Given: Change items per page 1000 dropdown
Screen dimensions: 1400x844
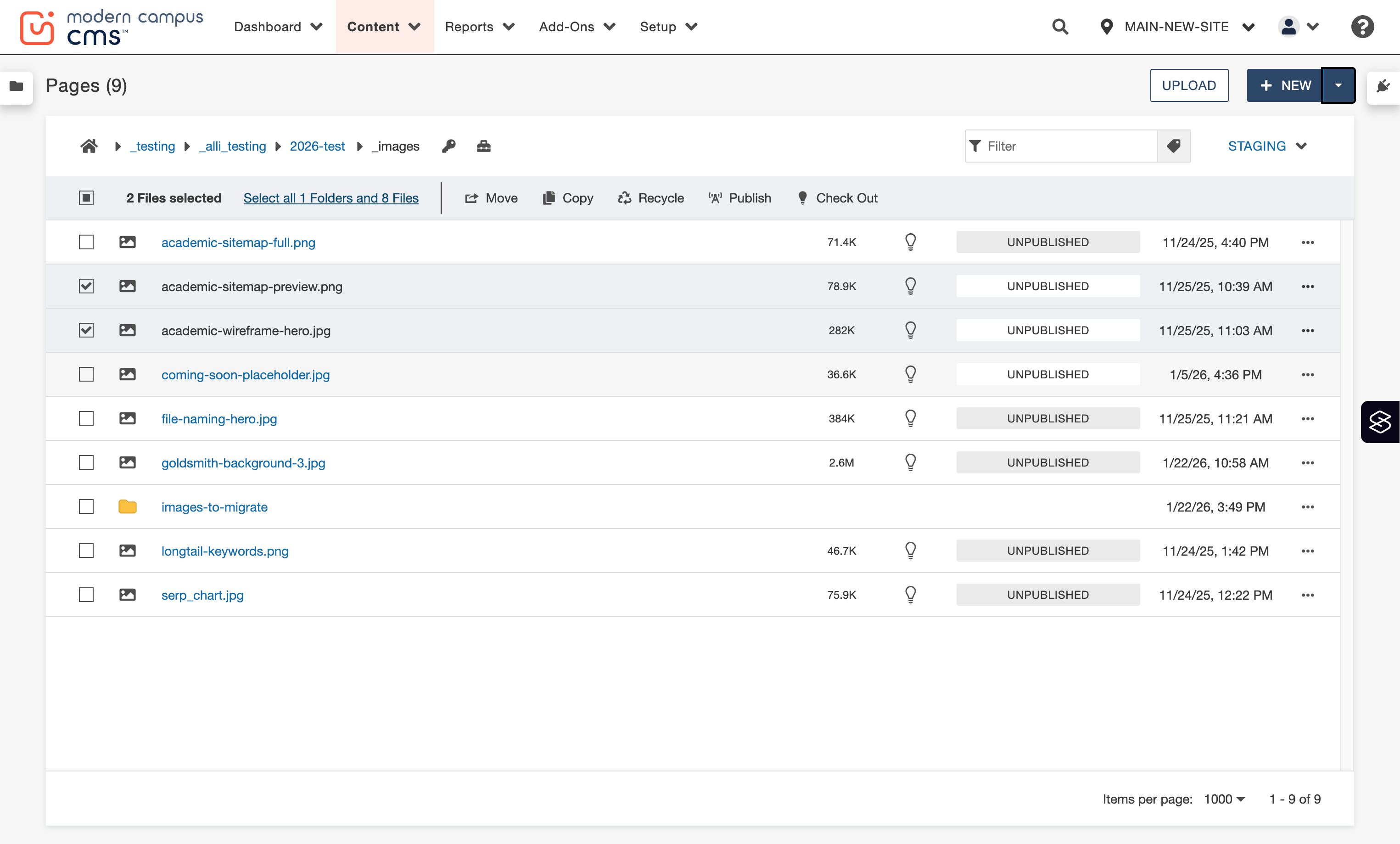Looking at the screenshot, I should point(1225,799).
